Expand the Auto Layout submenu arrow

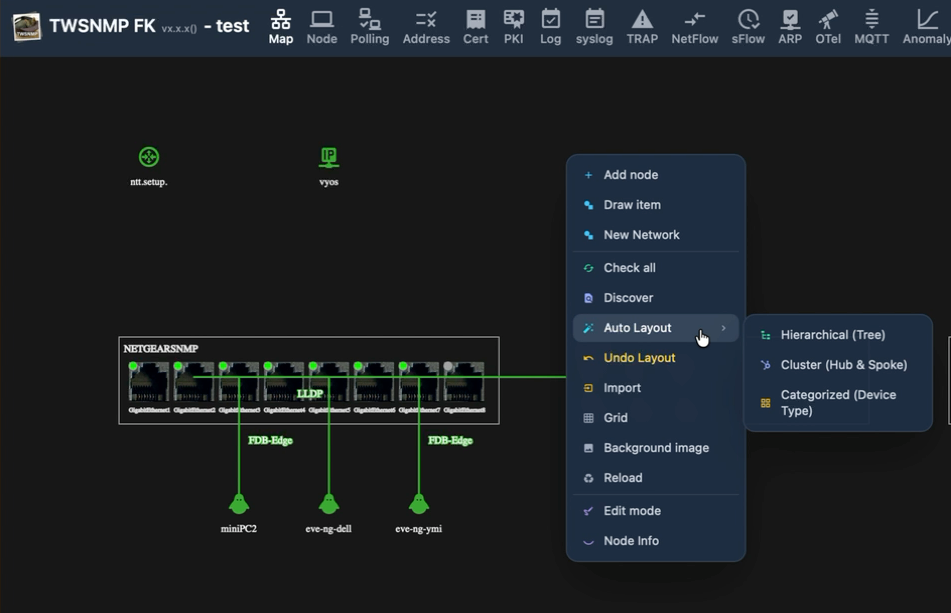[723, 328]
